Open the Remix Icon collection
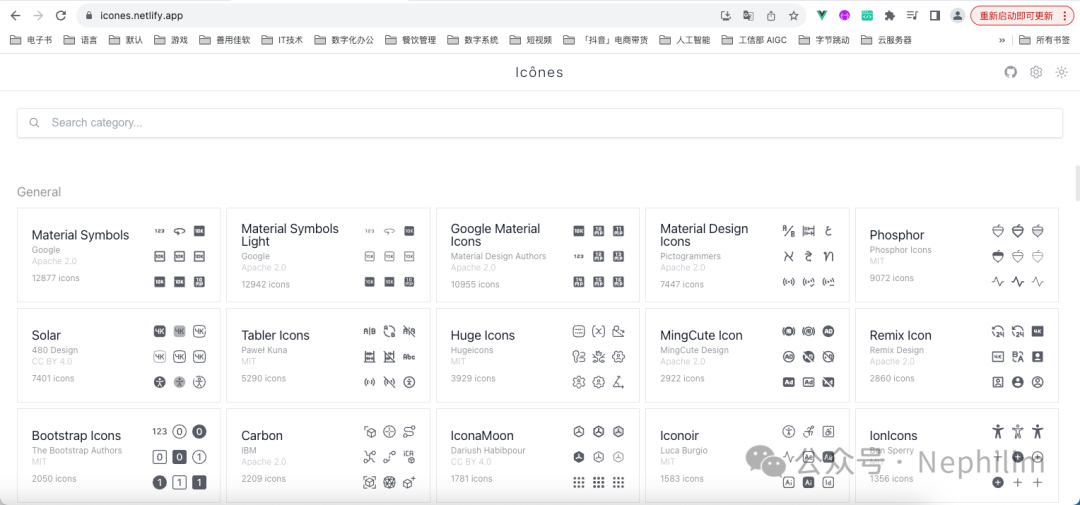The width and height of the screenshot is (1080, 505). 957,355
